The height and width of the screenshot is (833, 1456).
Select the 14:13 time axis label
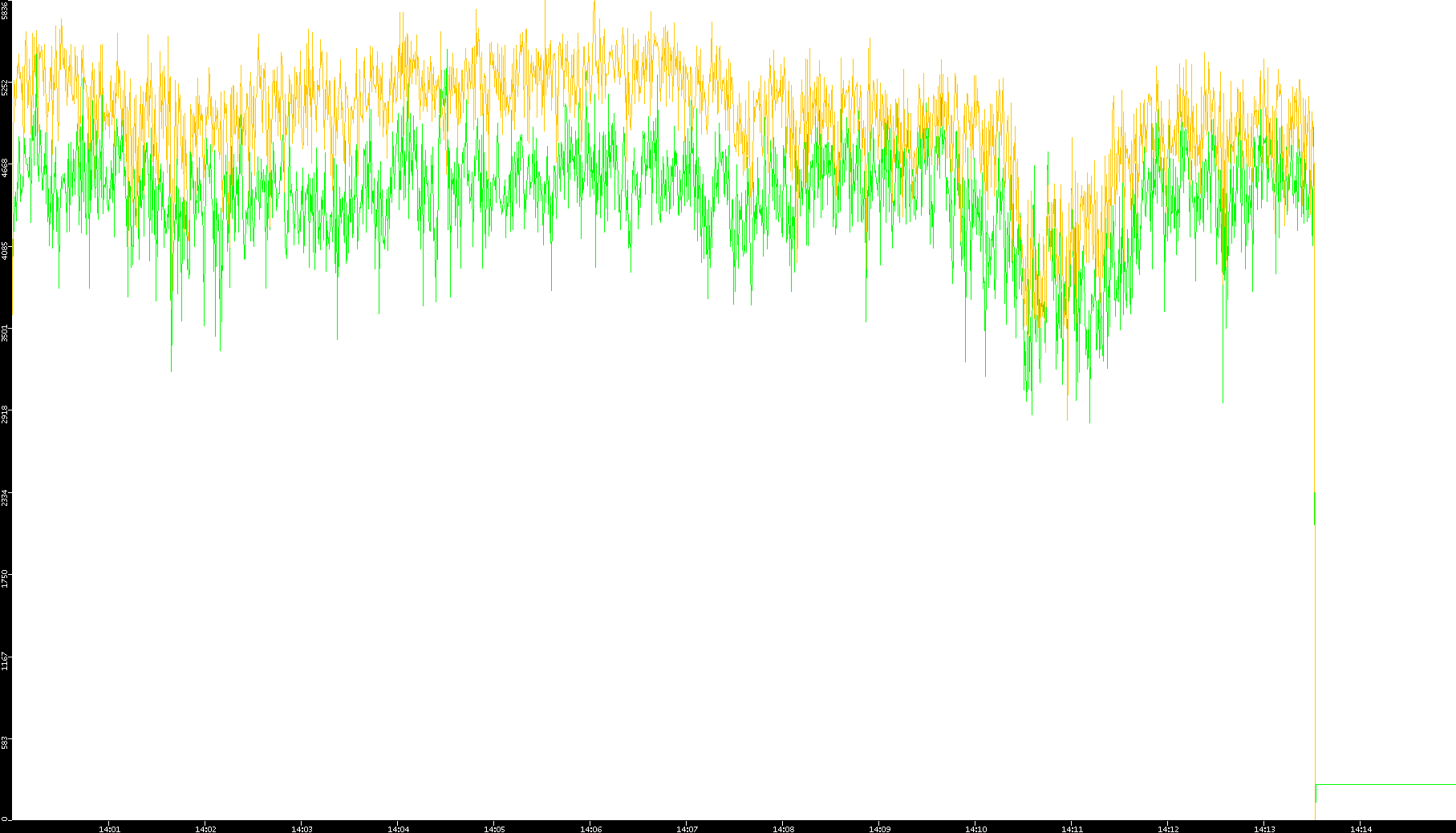point(1264,829)
